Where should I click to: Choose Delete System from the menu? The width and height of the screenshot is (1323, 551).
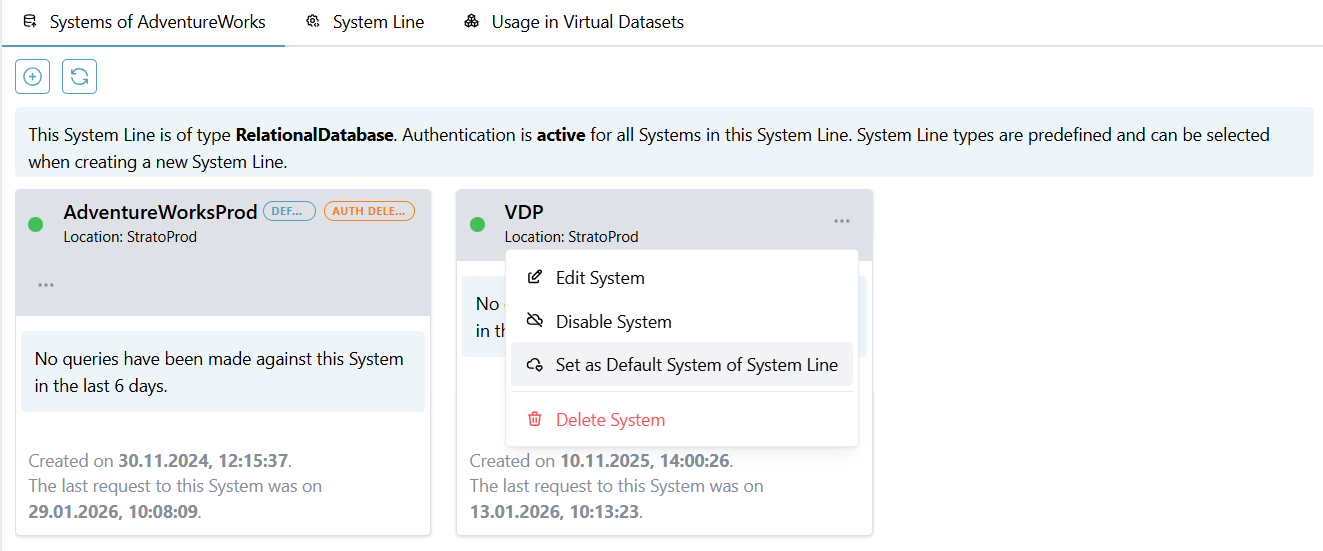pos(682,420)
